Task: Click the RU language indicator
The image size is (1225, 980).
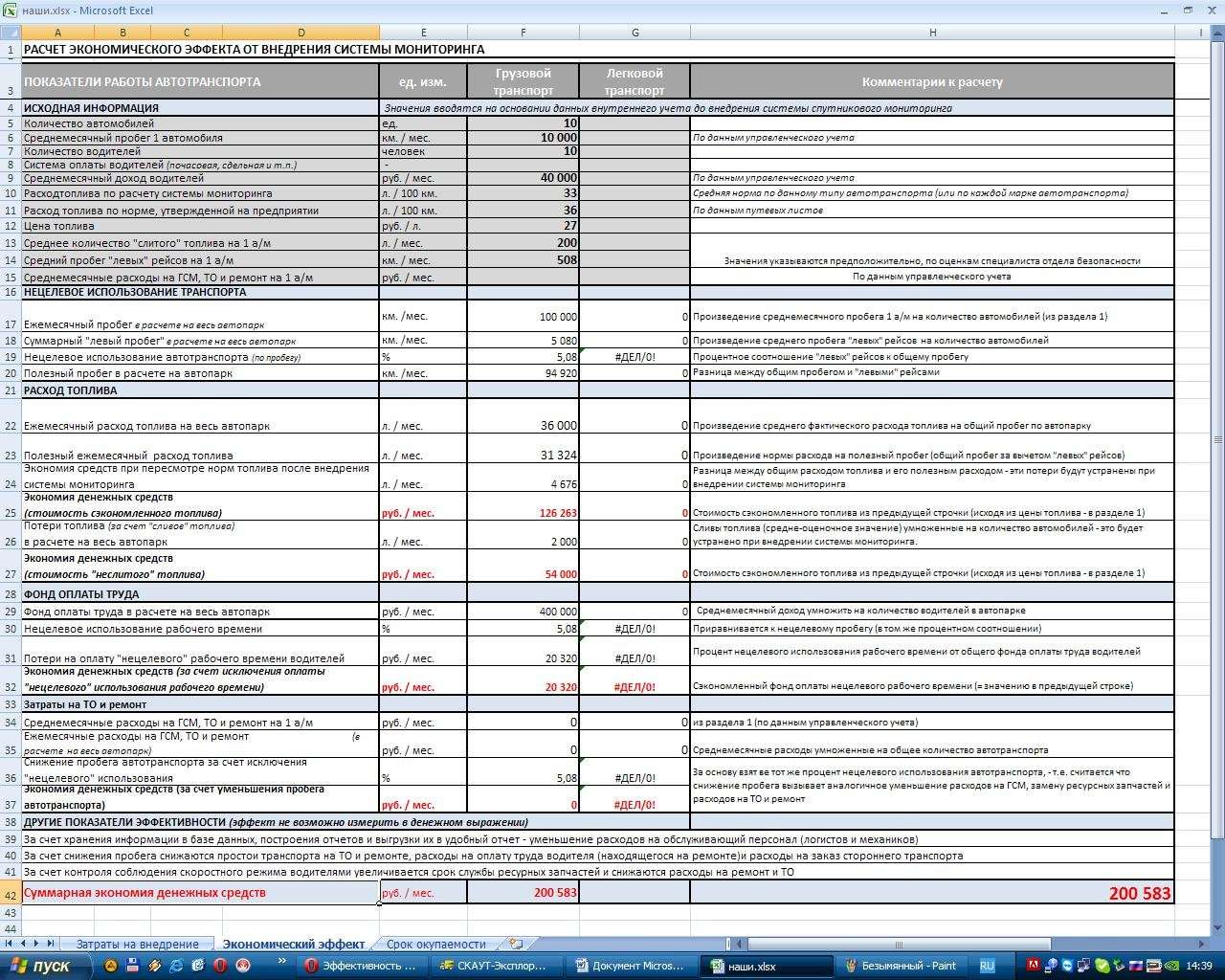Action: coord(987,966)
